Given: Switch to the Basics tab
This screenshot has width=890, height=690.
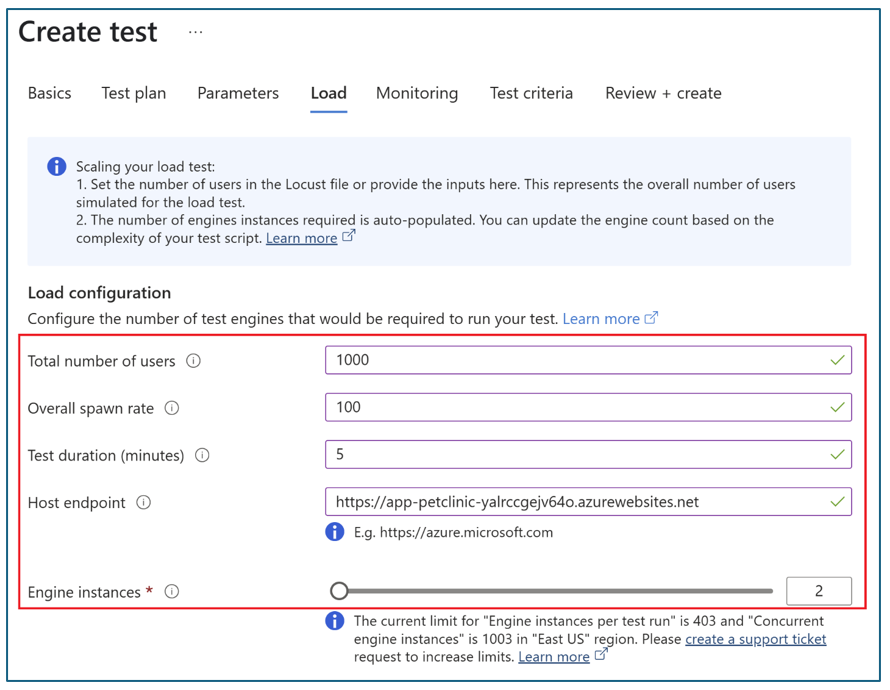Looking at the screenshot, I should point(49,93).
